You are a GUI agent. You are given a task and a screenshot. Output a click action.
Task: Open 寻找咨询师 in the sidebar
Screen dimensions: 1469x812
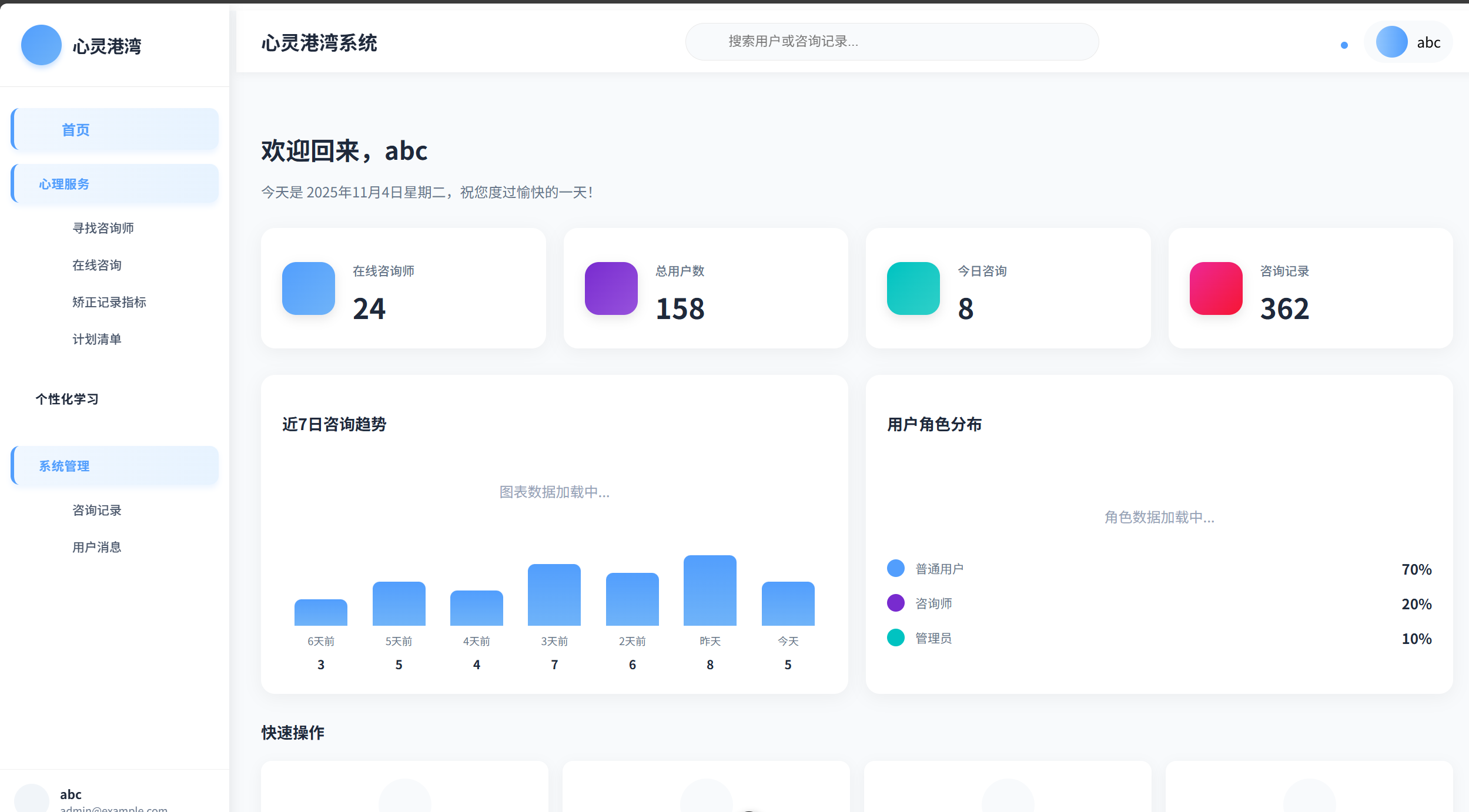[103, 228]
